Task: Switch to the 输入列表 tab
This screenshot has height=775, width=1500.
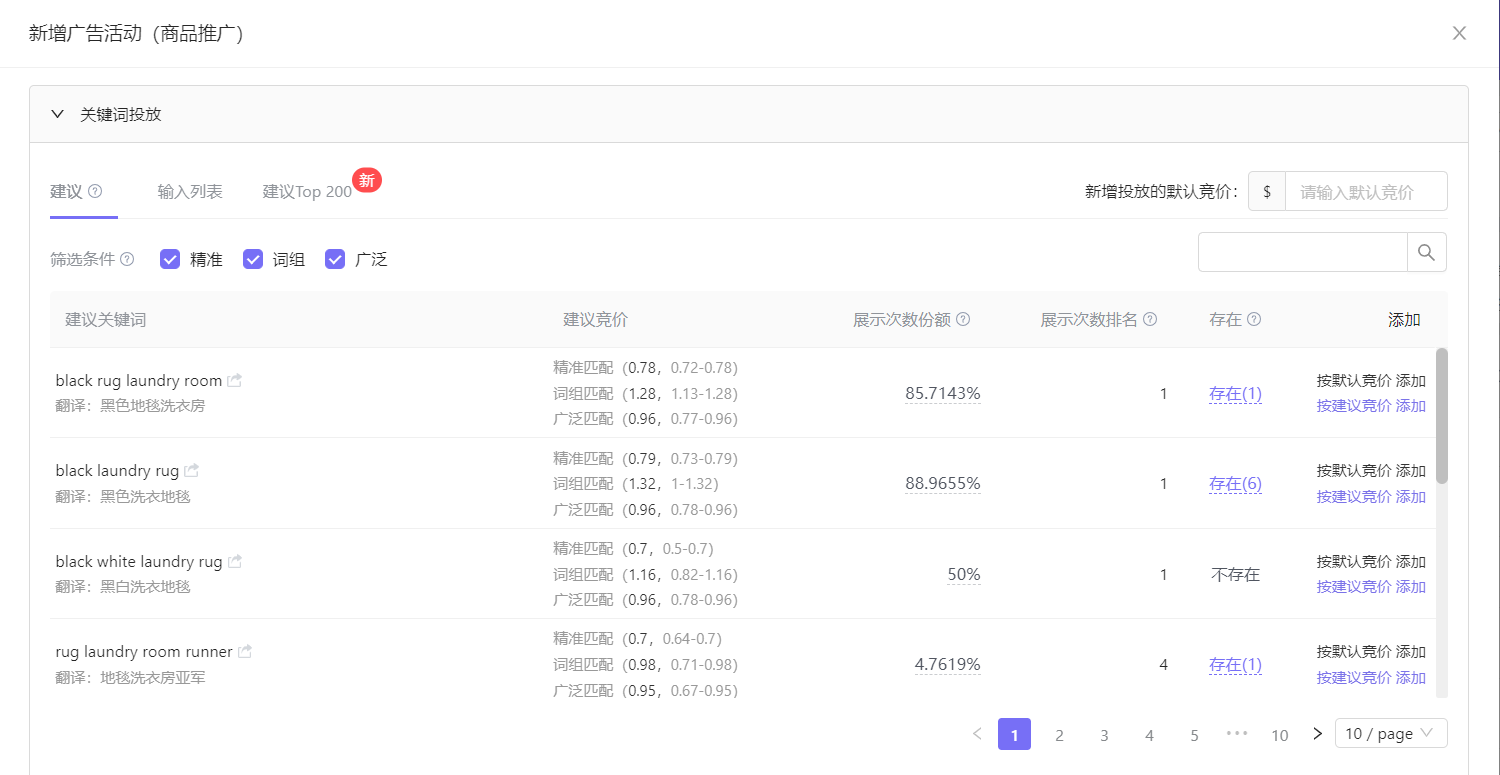Action: click(x=190, y=191)
